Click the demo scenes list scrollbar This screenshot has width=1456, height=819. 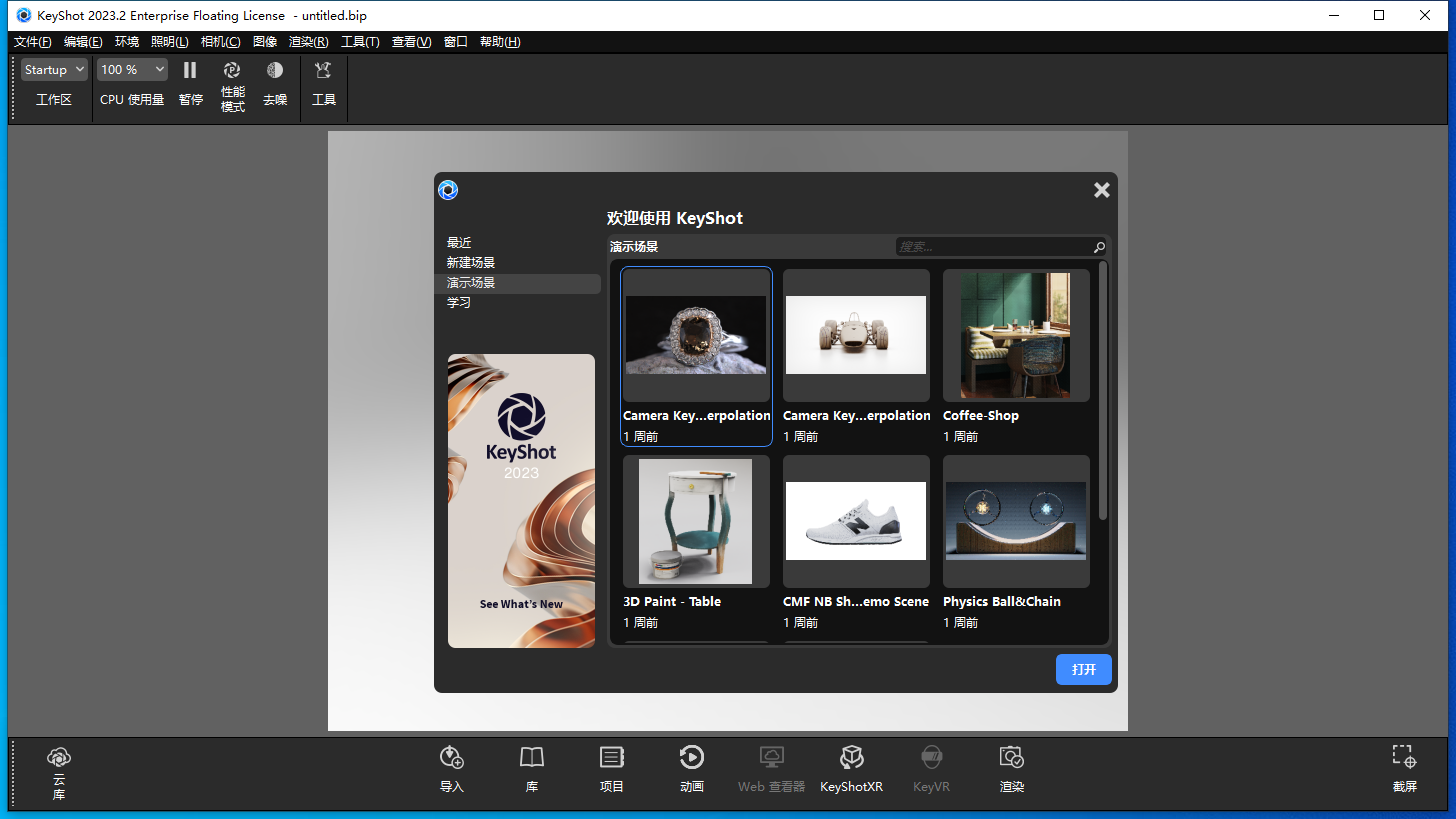pos(1103,390)
